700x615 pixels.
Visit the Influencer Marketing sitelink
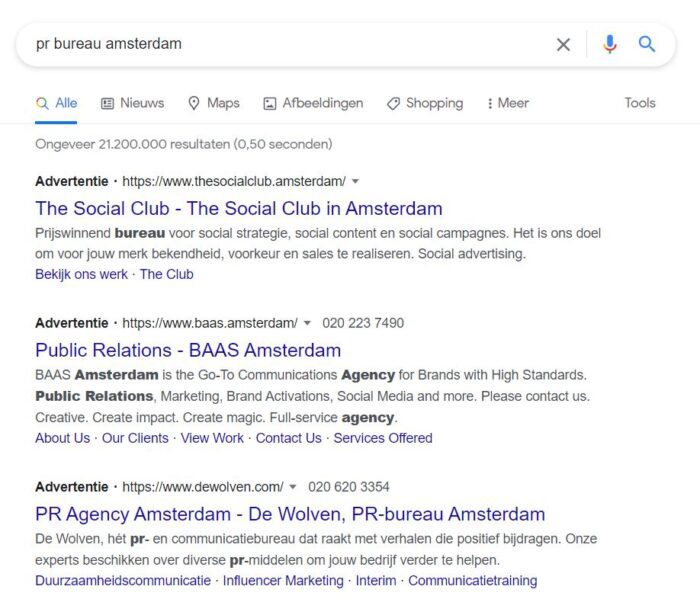coord(283,580)
